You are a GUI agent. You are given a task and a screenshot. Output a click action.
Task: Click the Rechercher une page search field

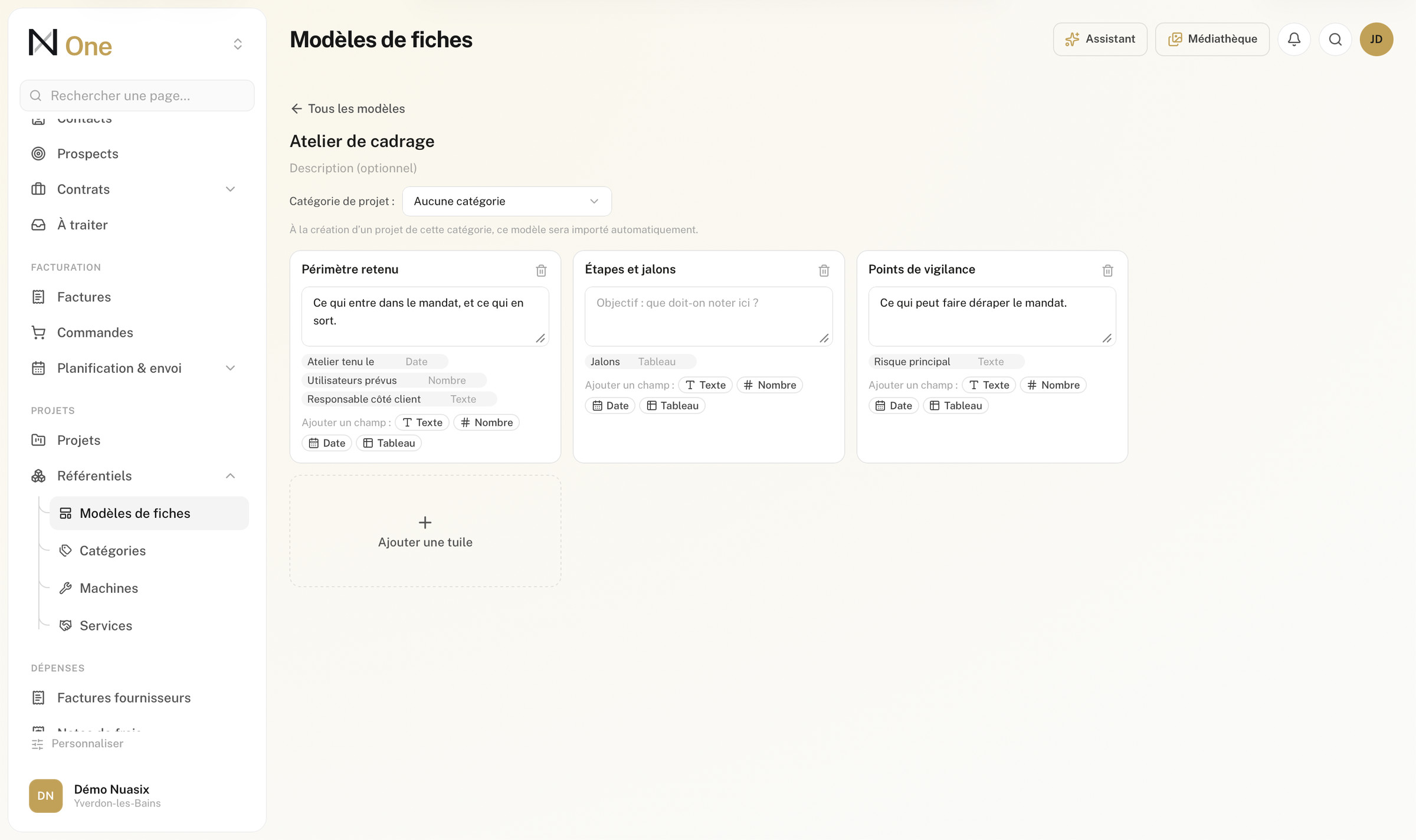coord(137,96)
